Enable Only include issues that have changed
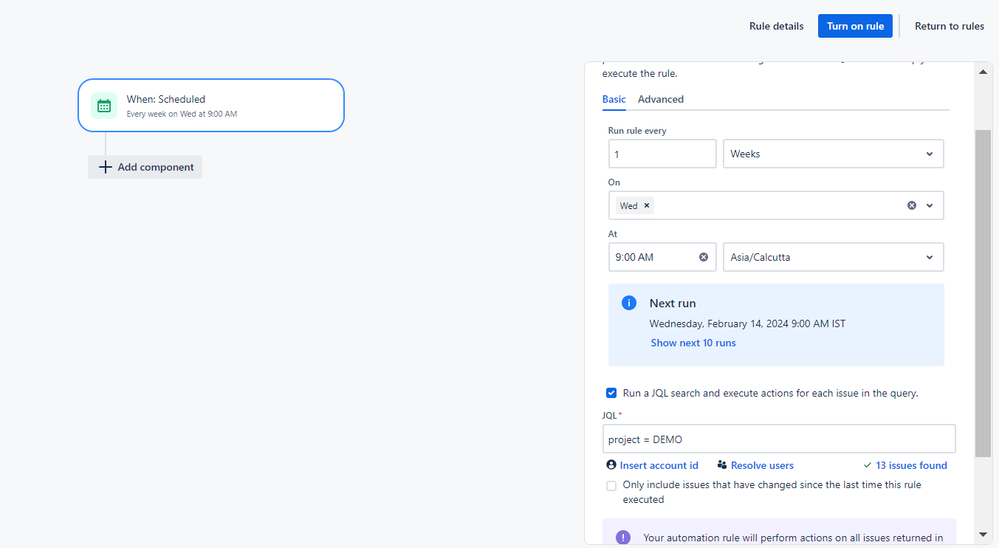Viewport: 999px width, 548px height. [x=611, y=486]
